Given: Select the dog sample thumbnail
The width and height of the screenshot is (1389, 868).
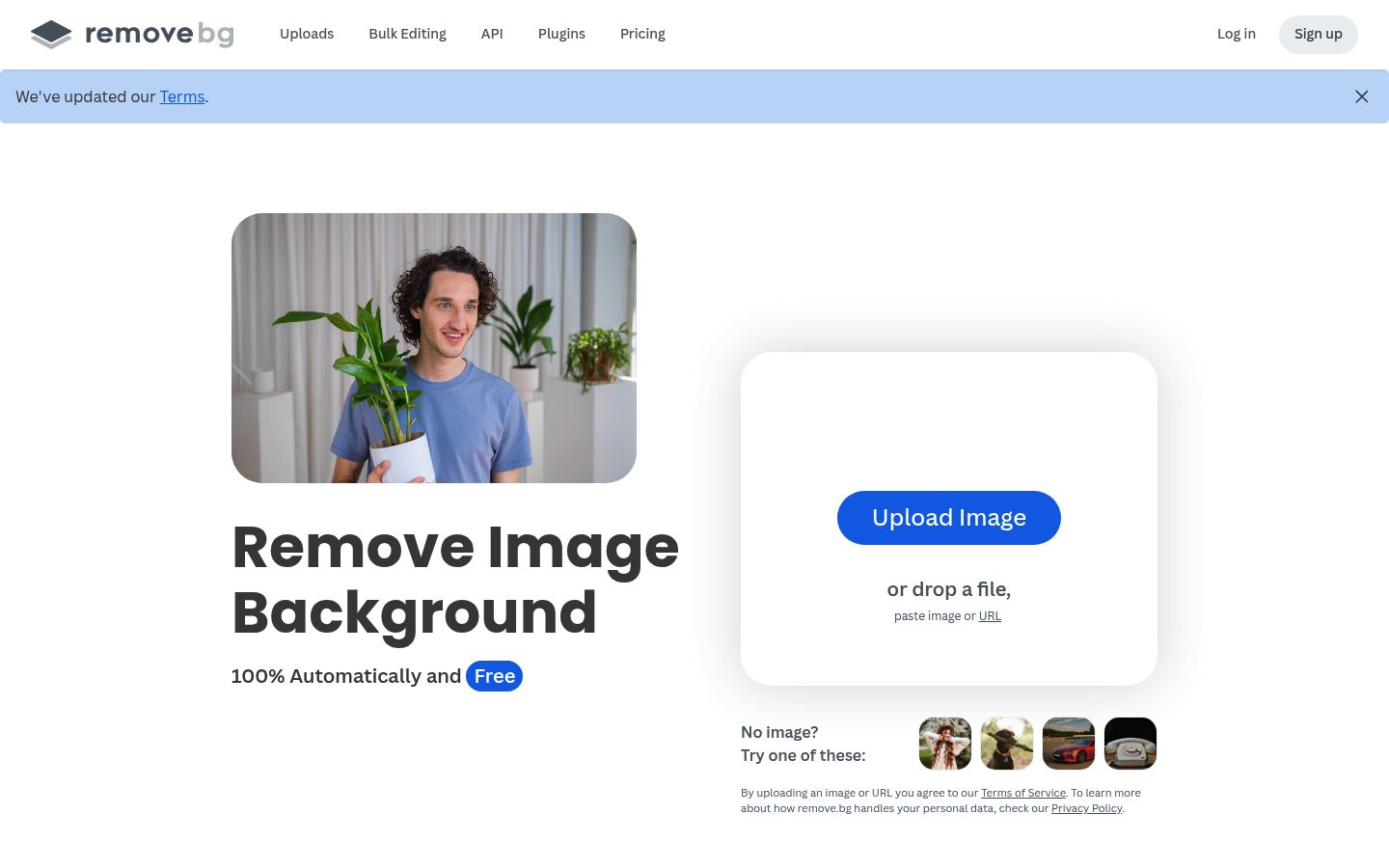Looking at the screenshot, I should click(1007, 744).
